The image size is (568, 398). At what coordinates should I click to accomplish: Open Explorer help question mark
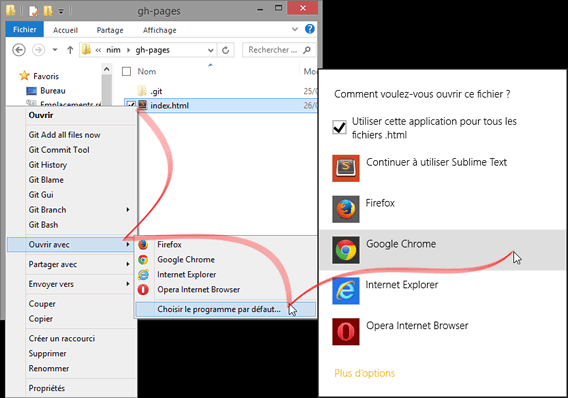(310, 29)
